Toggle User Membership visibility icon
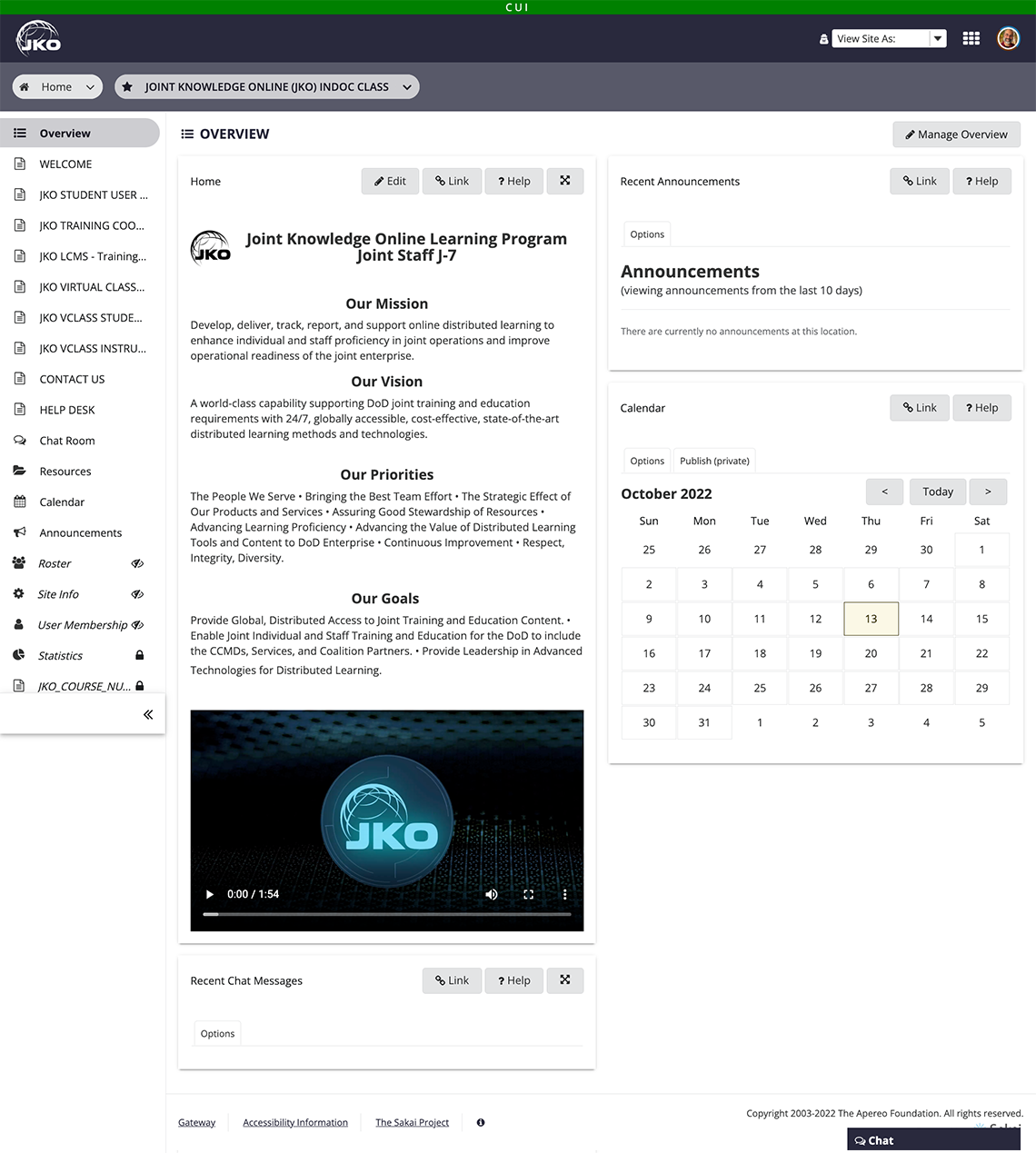This screenshot has width=1036, height=1153. pyautogui.click(x=137, y=625)
